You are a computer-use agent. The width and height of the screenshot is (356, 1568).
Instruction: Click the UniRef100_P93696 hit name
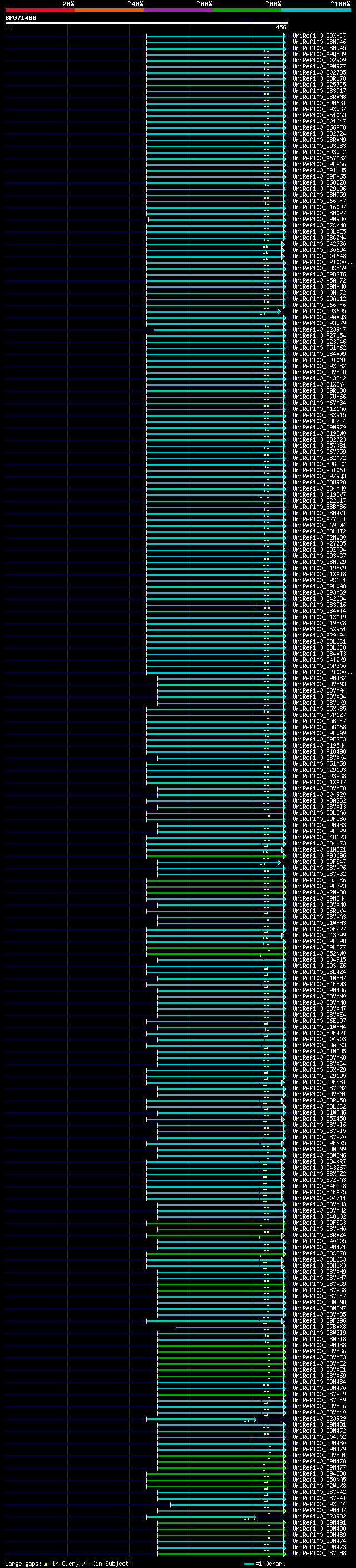(x=319, y=856)
